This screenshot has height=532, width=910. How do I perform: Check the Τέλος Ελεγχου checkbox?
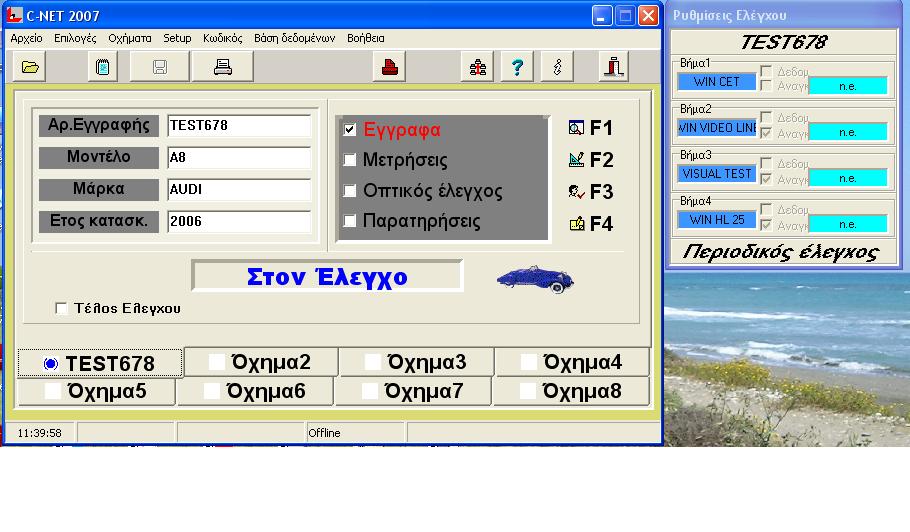[x=61, y=308]
